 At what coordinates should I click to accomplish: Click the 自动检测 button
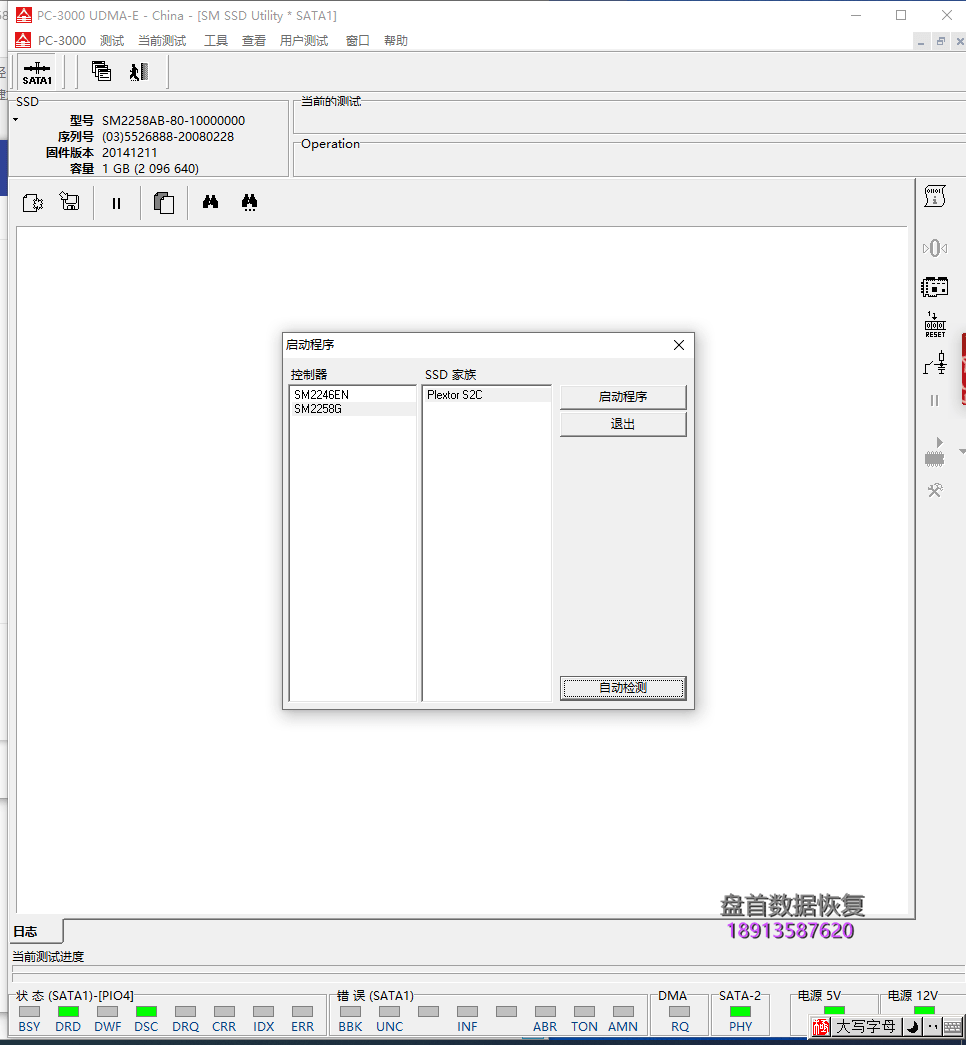pyautogui.click(x=623, y=688)
